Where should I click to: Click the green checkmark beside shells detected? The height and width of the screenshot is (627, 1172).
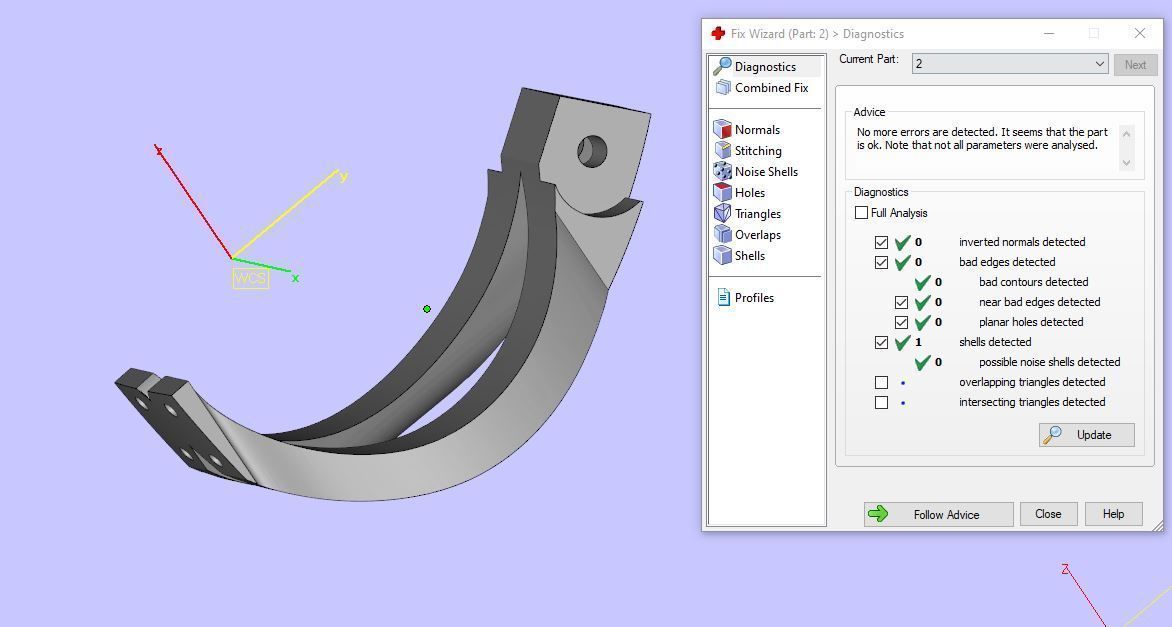coord(903,342)
